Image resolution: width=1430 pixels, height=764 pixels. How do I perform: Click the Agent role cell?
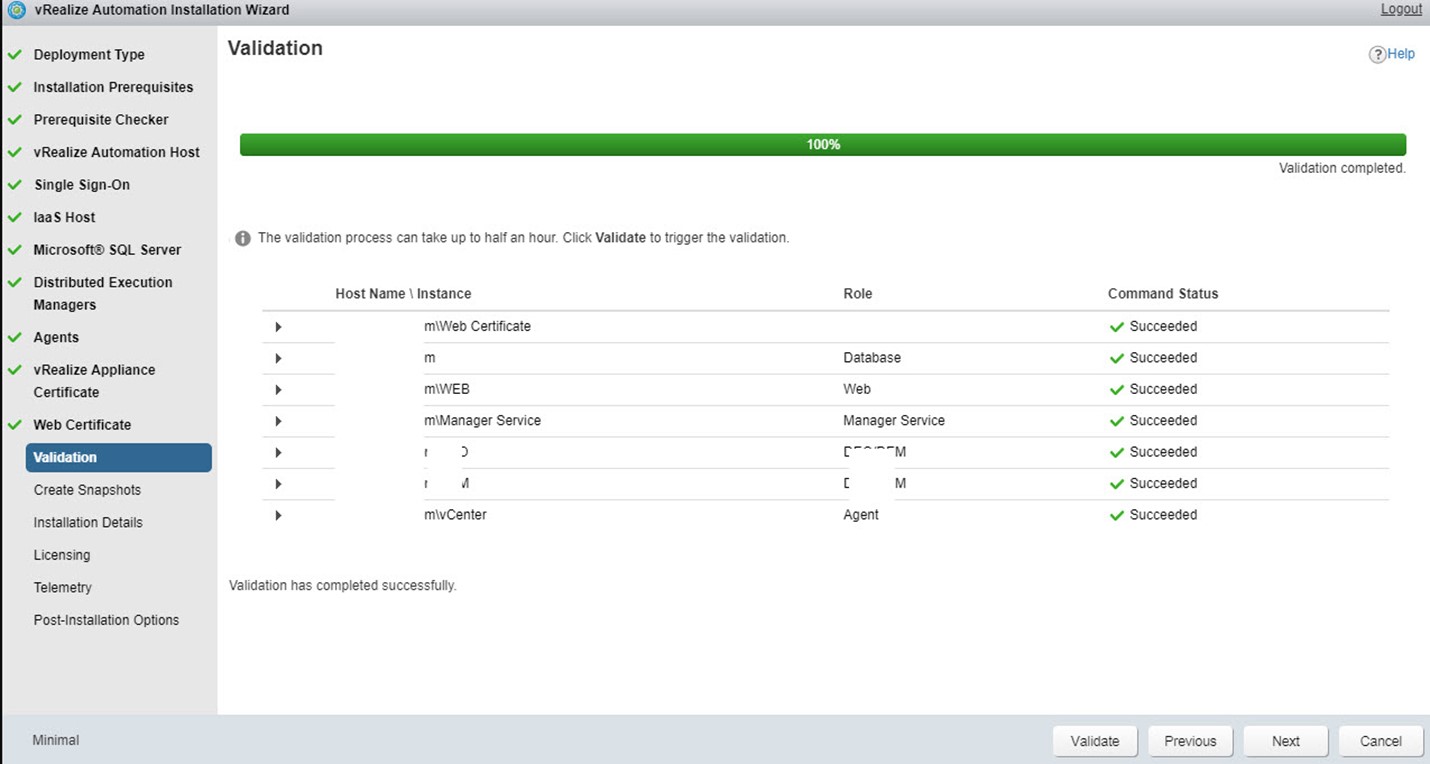coord(861,515)
